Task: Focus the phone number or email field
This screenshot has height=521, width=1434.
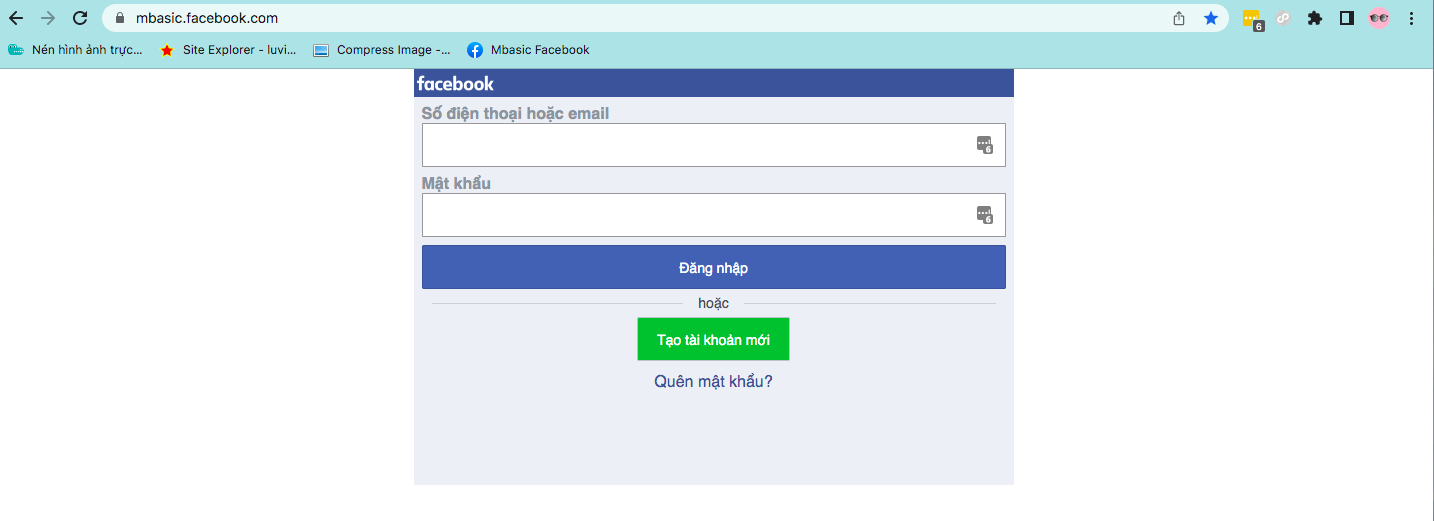Action: tap(714, 145)
